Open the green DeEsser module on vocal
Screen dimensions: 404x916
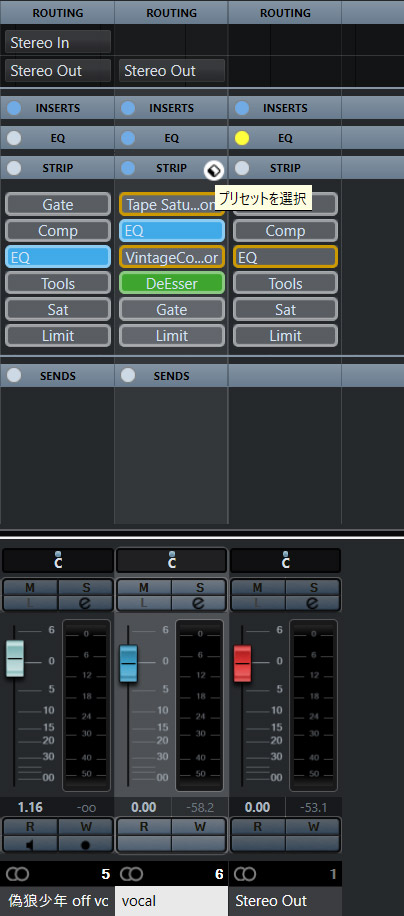pos(172,283)
